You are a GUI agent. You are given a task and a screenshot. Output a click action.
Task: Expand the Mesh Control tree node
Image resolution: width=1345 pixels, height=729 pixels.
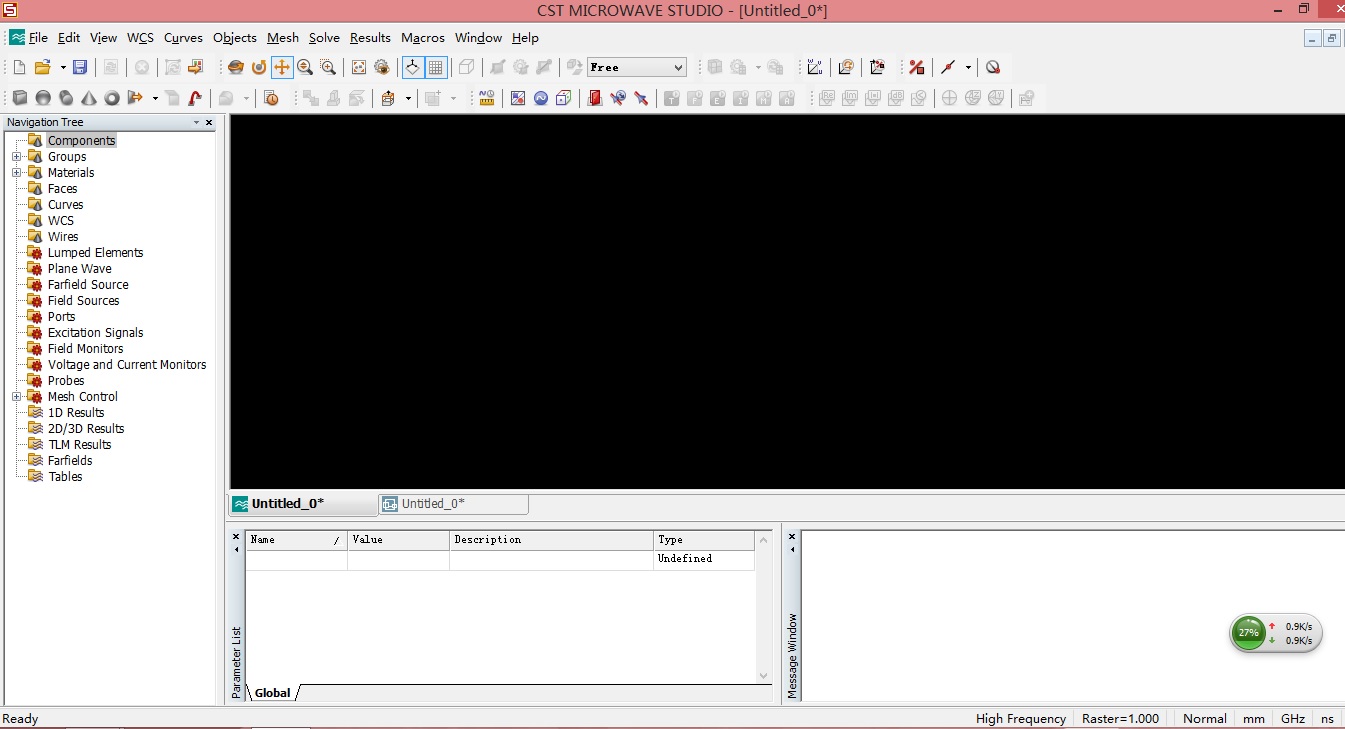pos(16,396)
